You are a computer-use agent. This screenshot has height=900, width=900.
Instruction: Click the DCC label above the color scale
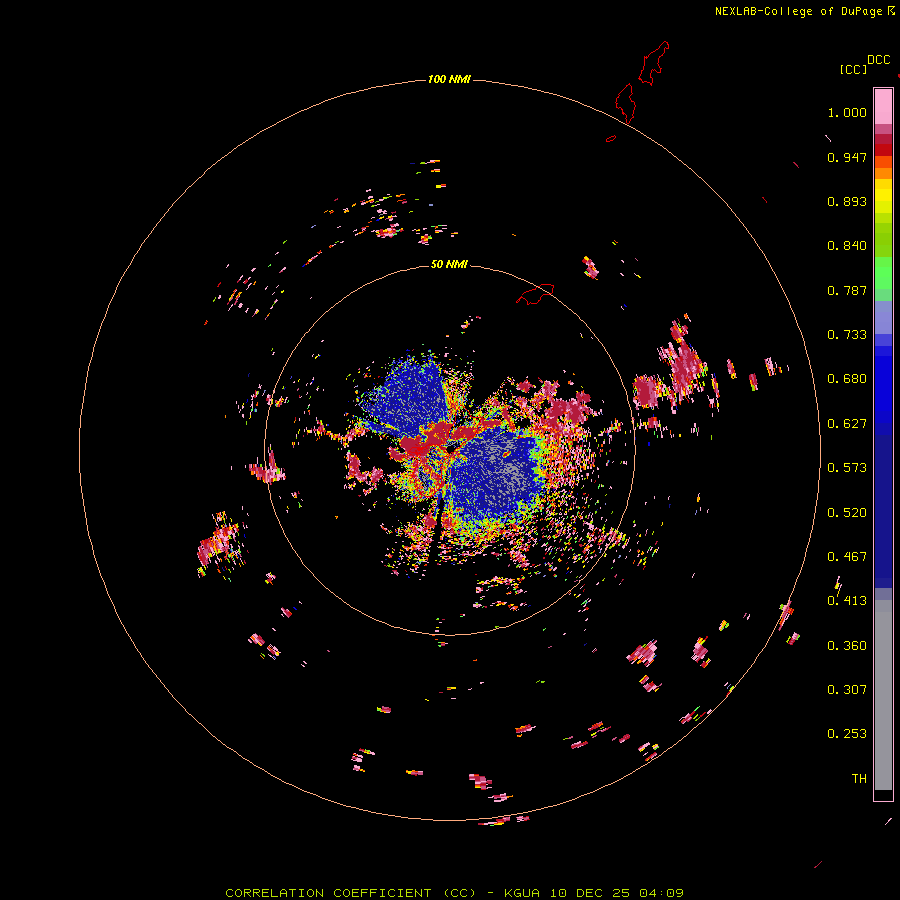point(879,60)
